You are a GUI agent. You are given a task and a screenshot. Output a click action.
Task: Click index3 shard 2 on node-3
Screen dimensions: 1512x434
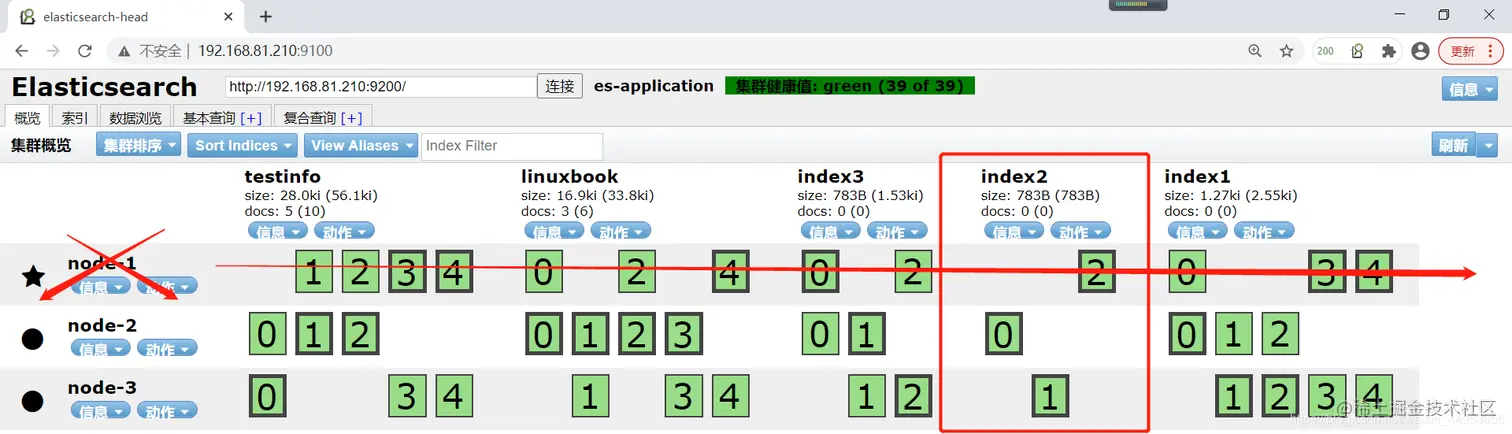912,396
